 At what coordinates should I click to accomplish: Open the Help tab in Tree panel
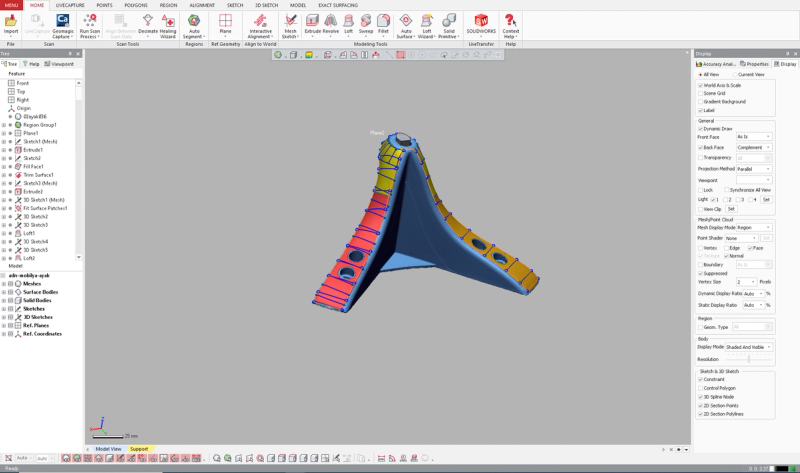31,64
